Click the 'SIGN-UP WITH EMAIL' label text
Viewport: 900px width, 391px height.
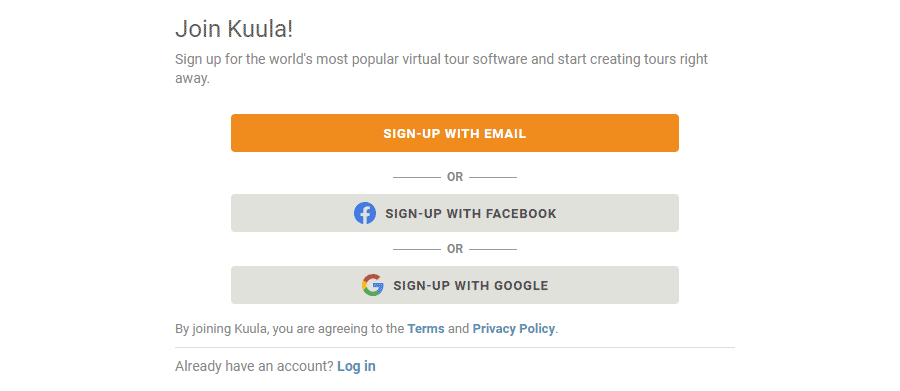(x=455, y=134)
